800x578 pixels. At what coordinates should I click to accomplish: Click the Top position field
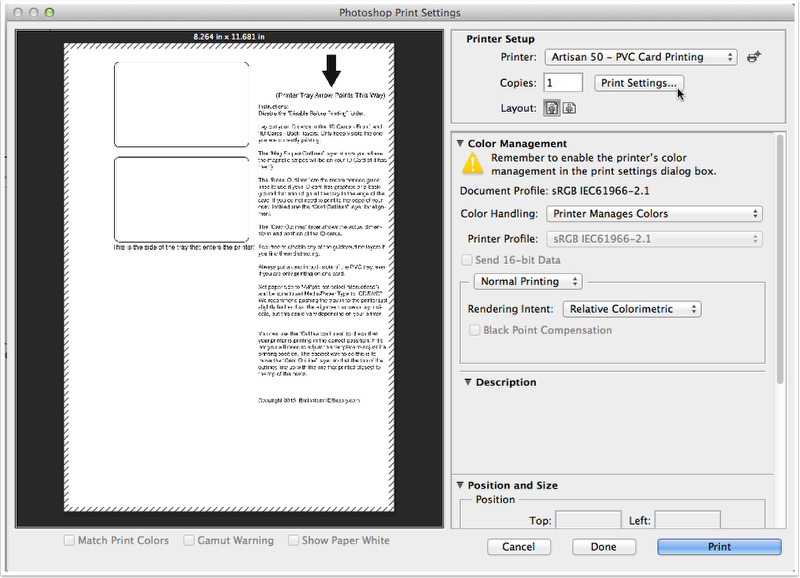588,520
